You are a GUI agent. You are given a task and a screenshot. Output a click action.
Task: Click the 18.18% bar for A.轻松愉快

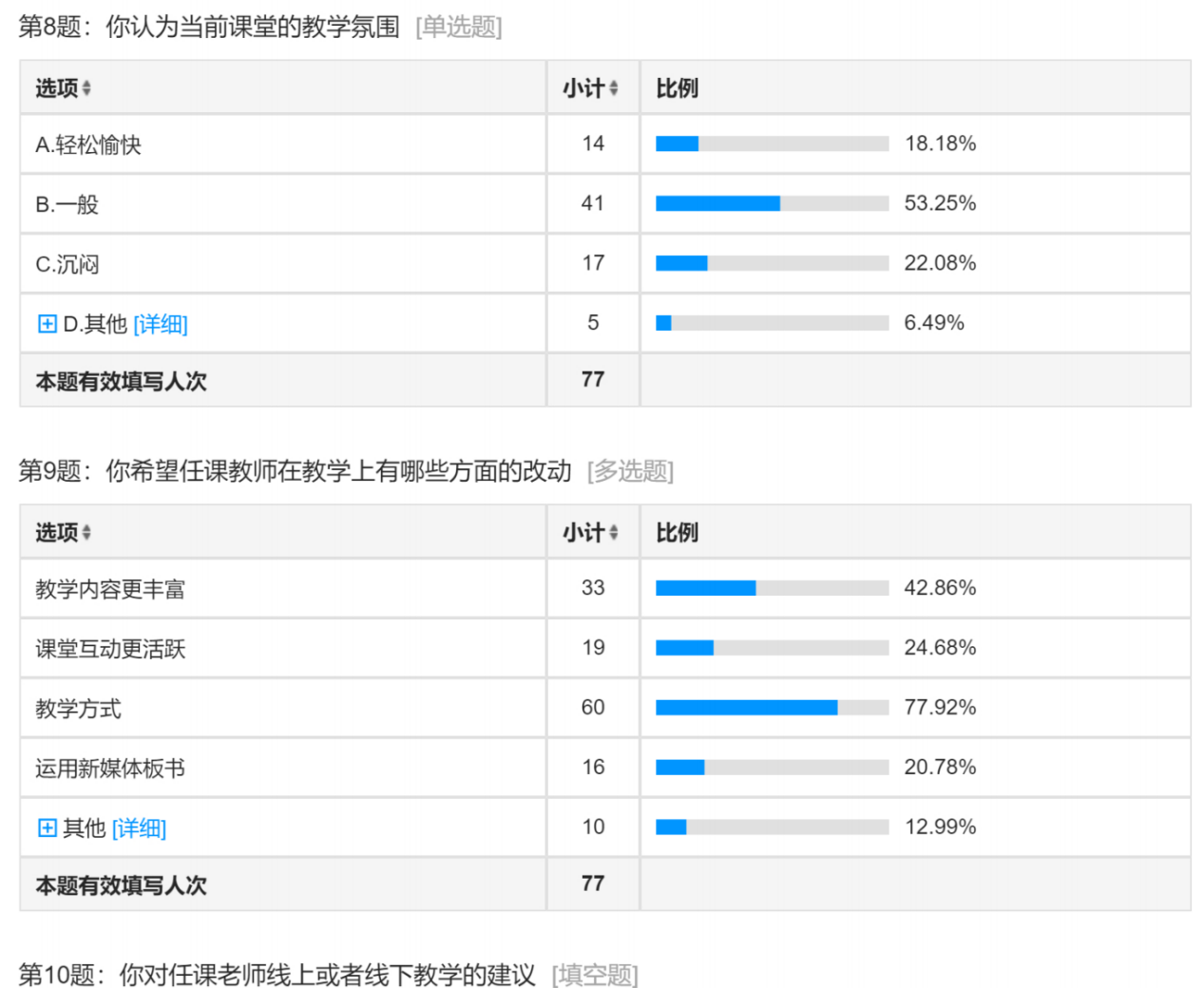pos(772,143)
